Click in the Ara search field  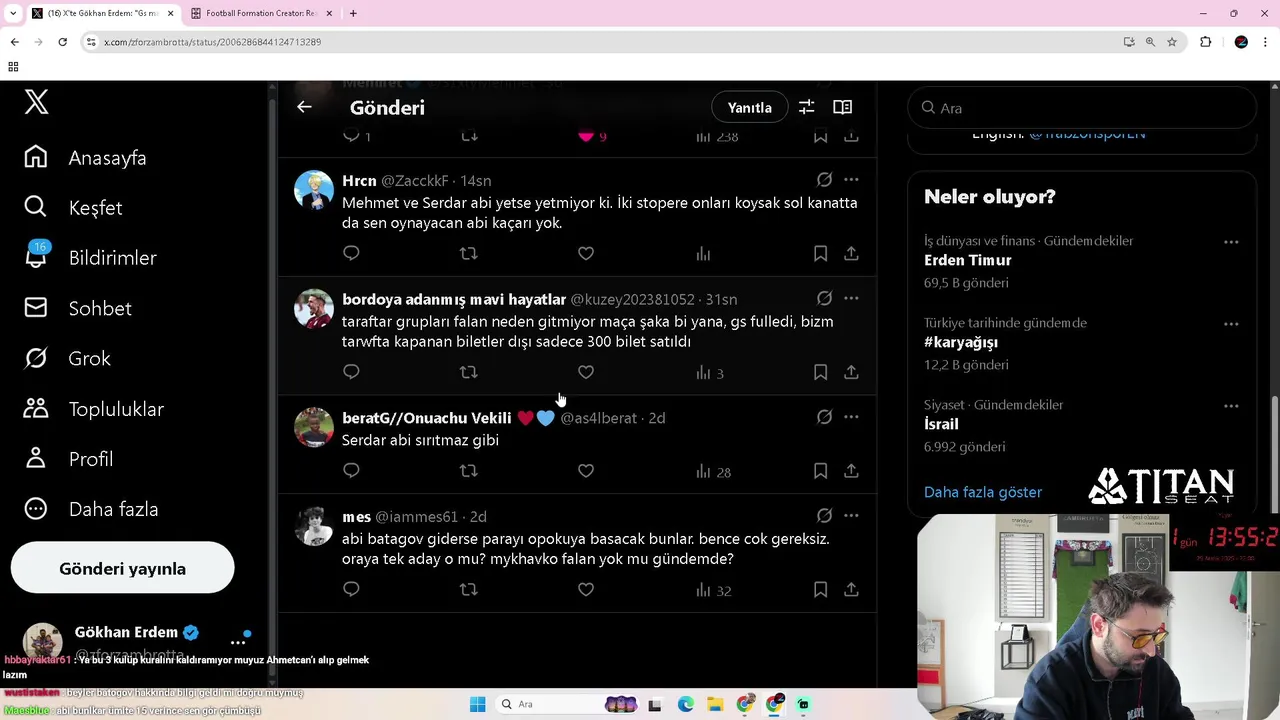(1082, 108)
